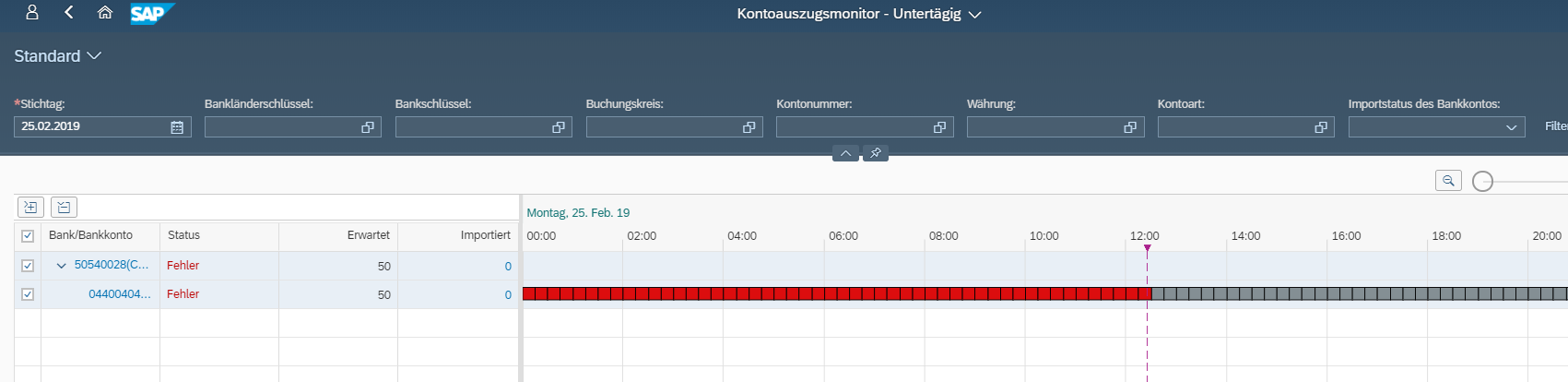Collapse all rows in the table toolbar
Screen dimensions: 1568x382
[x=64, y=208]
